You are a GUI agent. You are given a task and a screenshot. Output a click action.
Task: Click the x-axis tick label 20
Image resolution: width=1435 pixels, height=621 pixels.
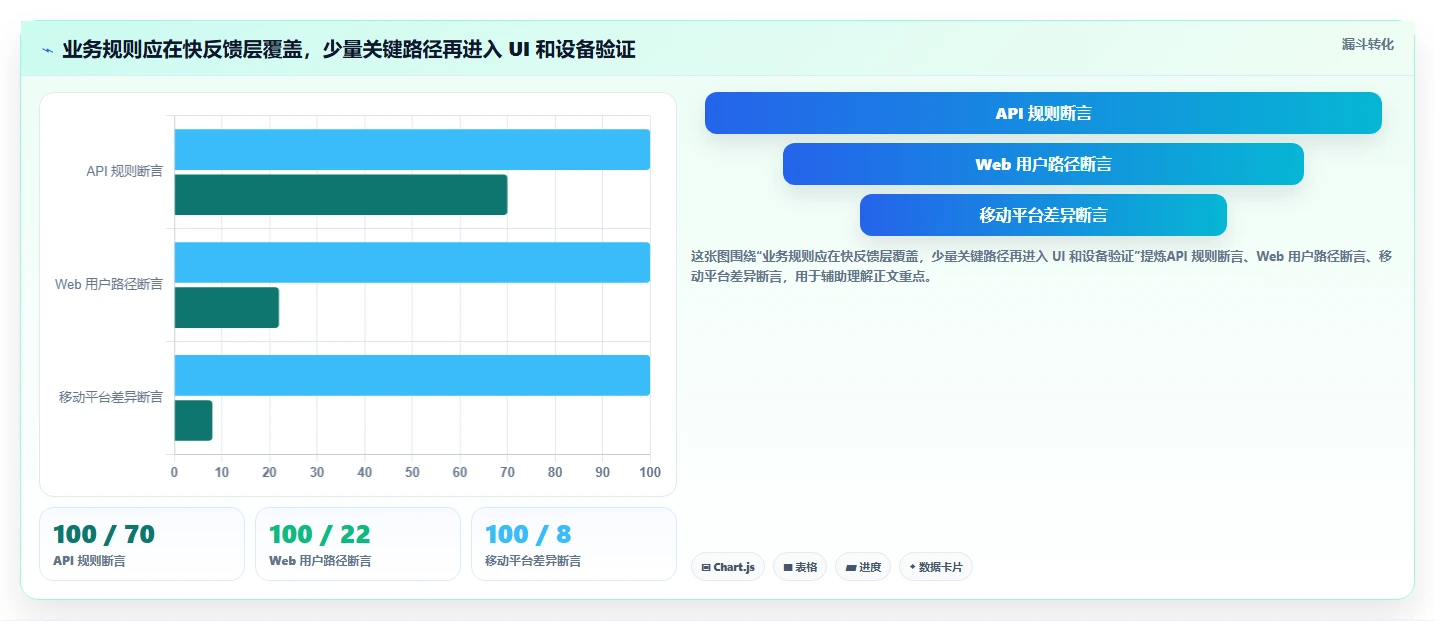pos(269,472)
